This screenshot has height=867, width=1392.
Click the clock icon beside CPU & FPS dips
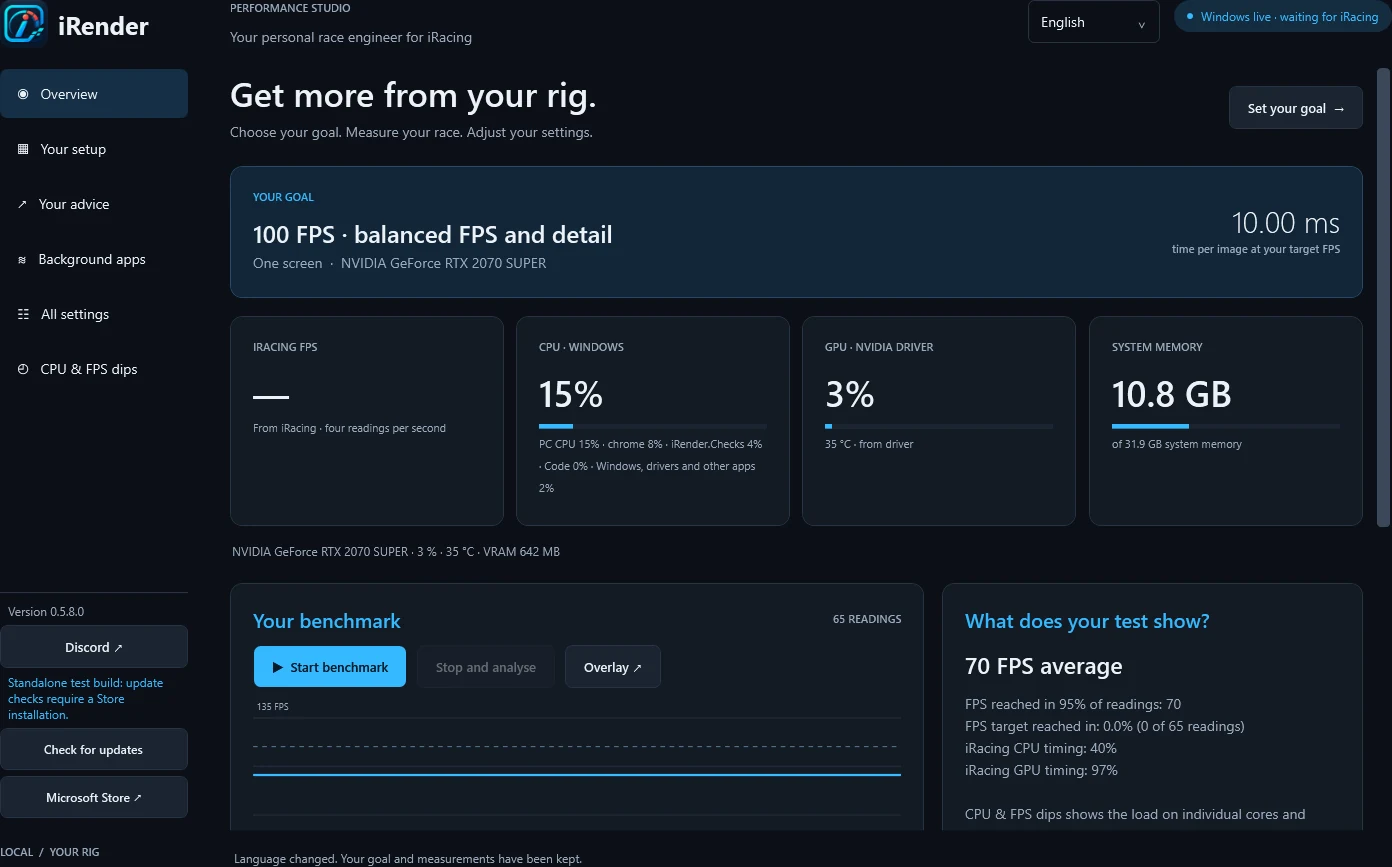[x=23, y=369]
